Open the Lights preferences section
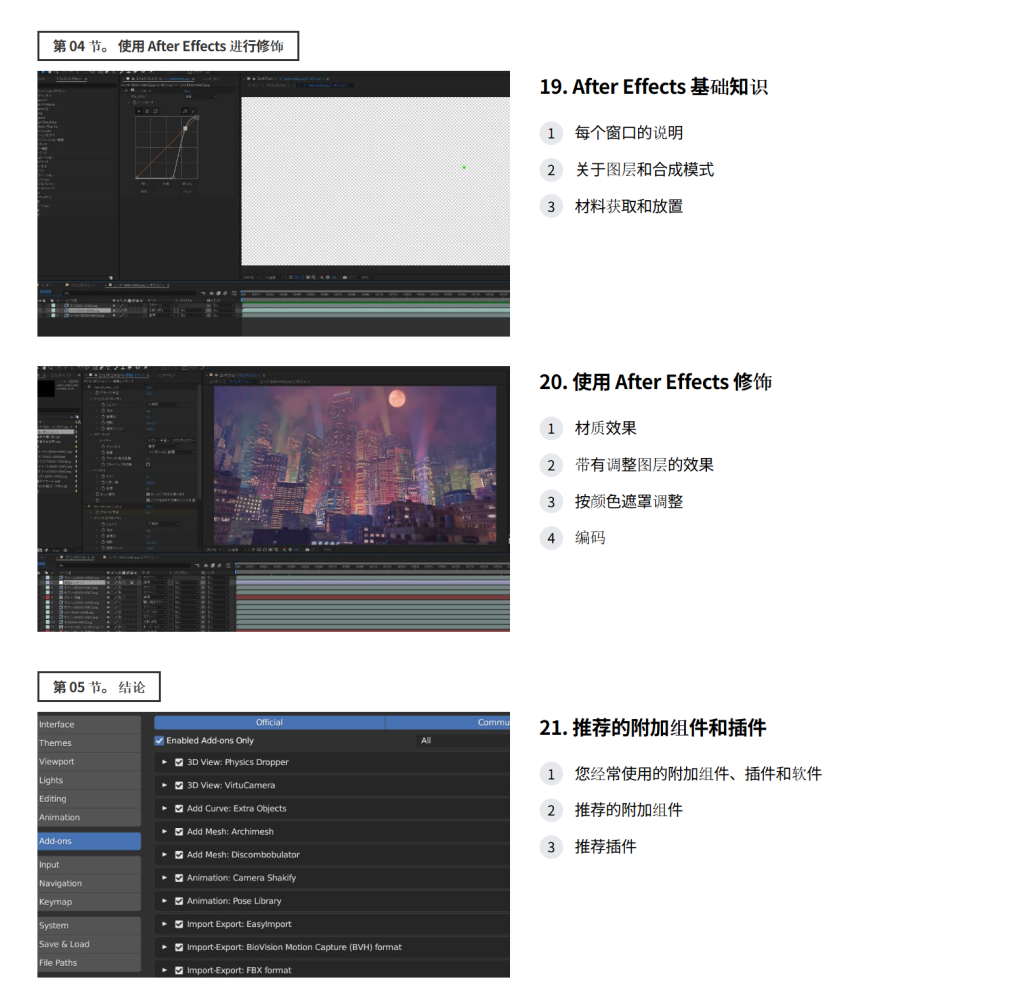This screenshot has height=994, width=1024. point(89,780)
